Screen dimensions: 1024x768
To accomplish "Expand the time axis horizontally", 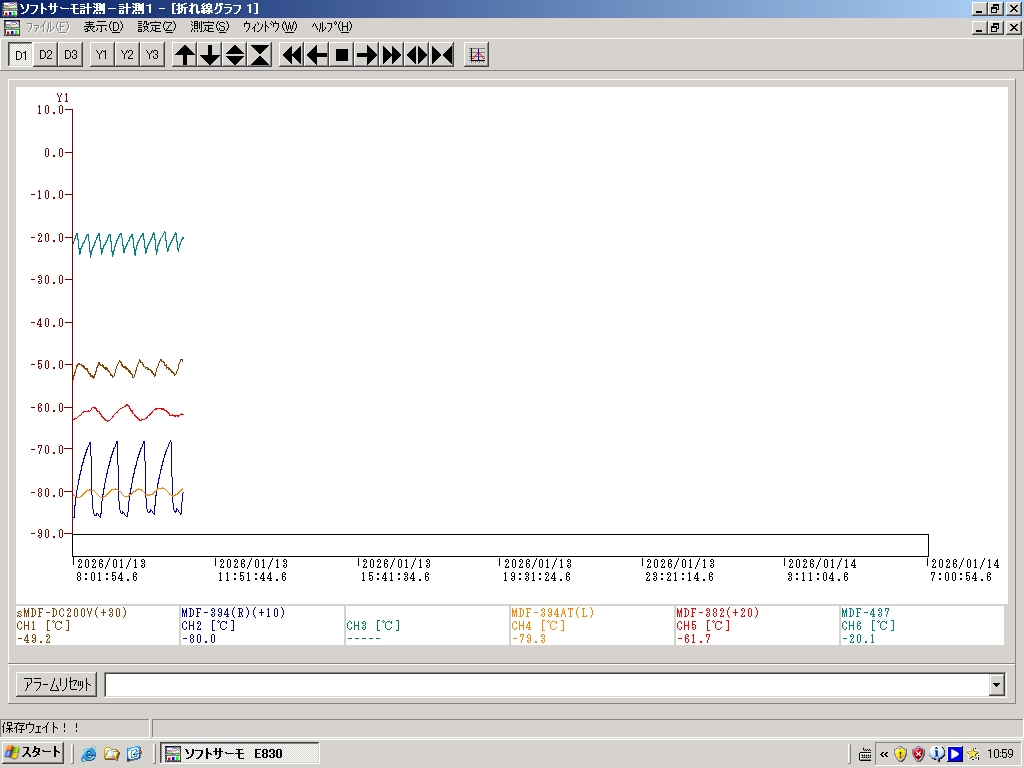I will pos(417,55).
